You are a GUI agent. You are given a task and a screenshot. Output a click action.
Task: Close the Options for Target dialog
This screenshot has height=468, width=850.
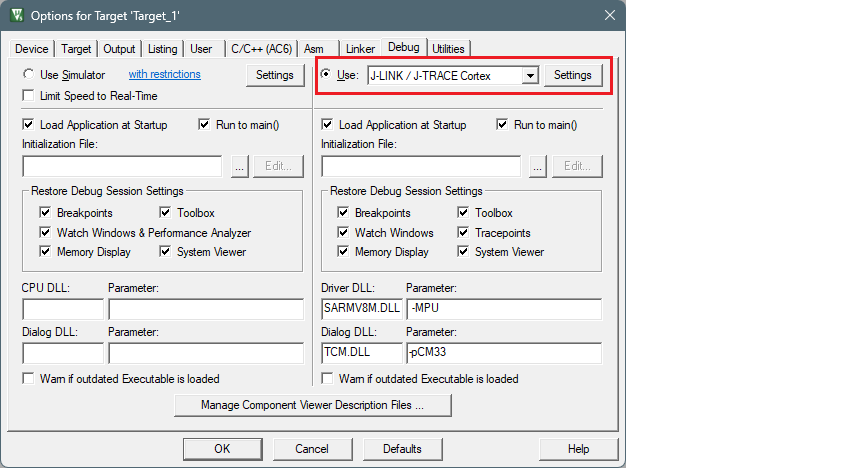pyautogui.click(x=609, y=15)
